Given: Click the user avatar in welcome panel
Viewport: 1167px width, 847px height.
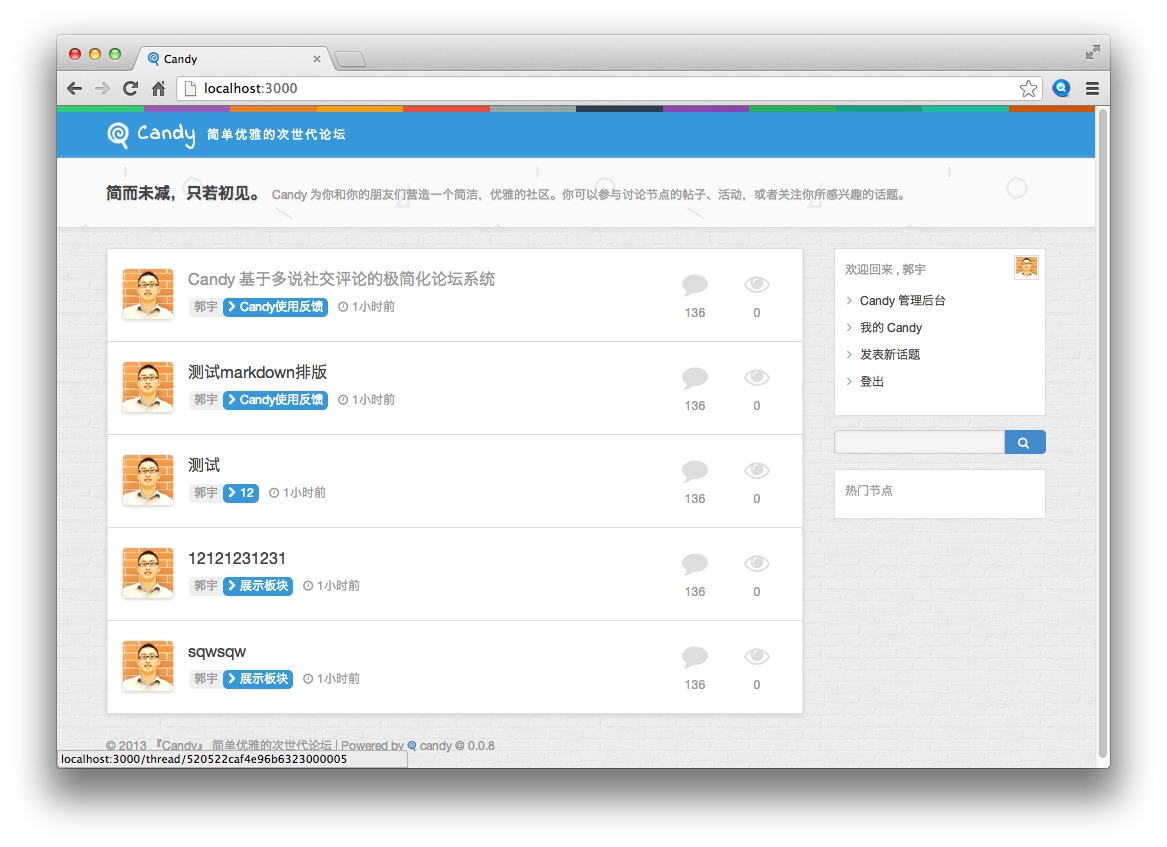Looking at the screenshot, I should (1026, 266).
